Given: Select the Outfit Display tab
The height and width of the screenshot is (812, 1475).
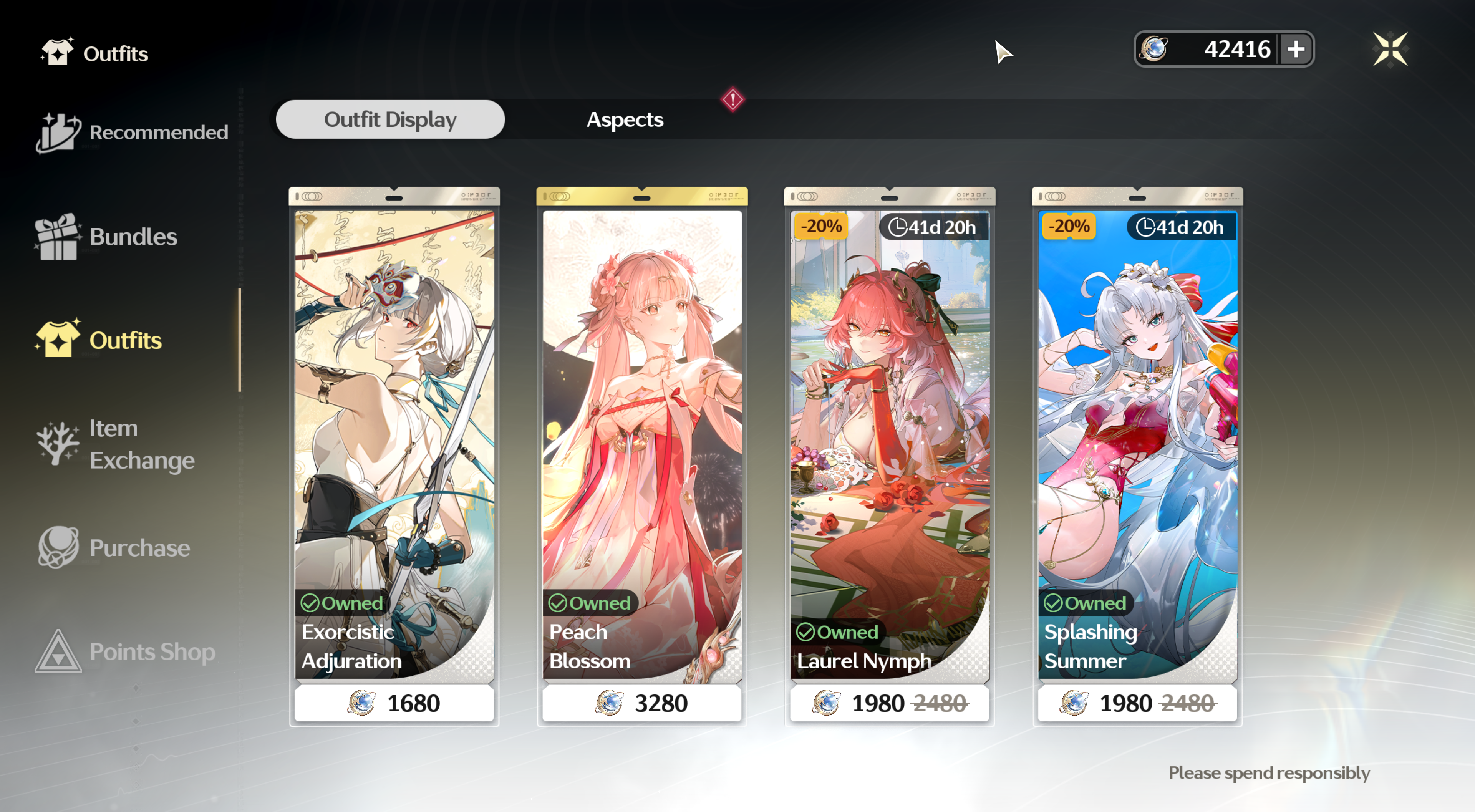Looking at the screenshot, I should 390,120.
